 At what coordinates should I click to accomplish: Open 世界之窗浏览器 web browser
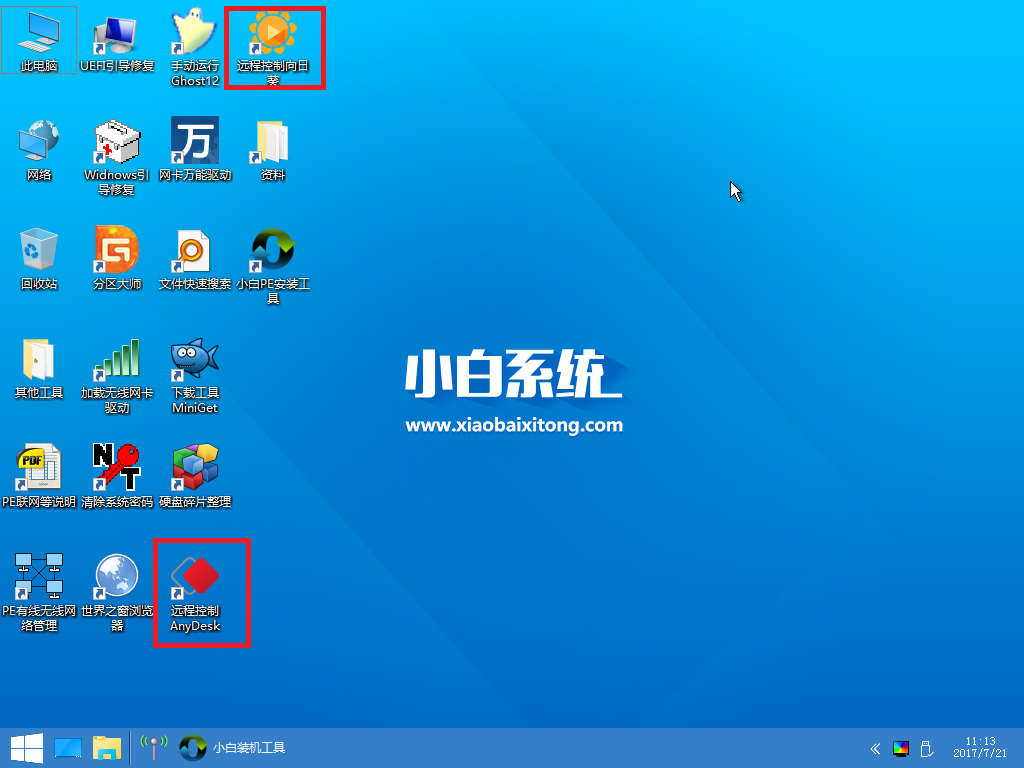(117, 575)
